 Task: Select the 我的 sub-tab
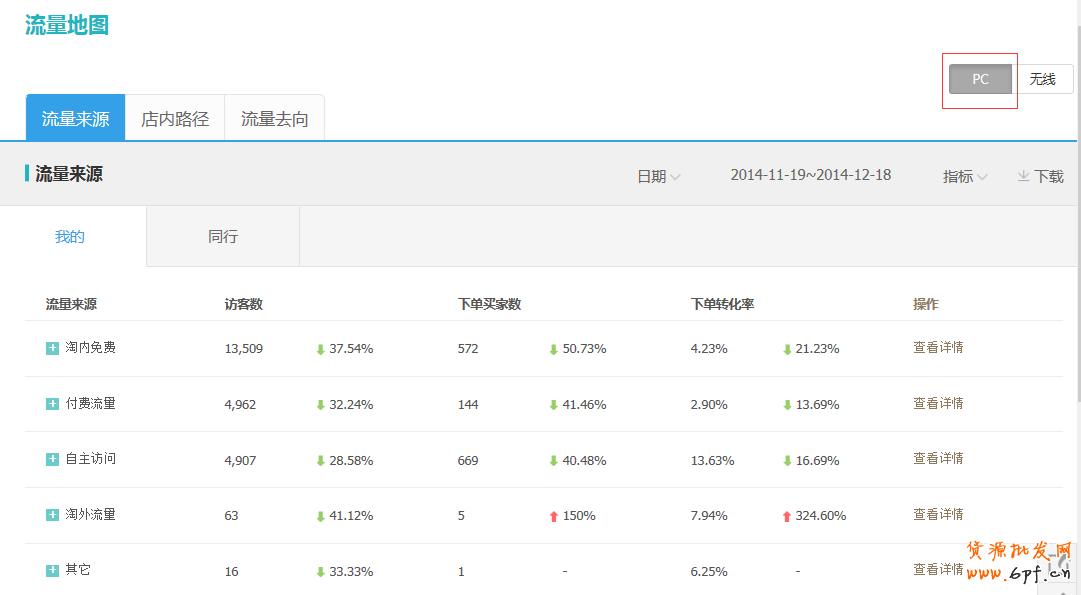pos(70,237)
